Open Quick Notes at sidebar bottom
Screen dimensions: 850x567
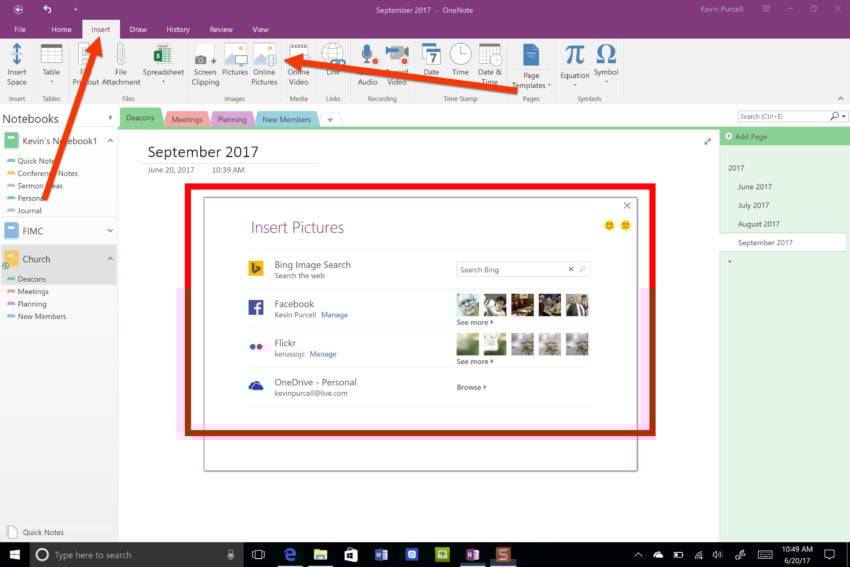(37, 532)
